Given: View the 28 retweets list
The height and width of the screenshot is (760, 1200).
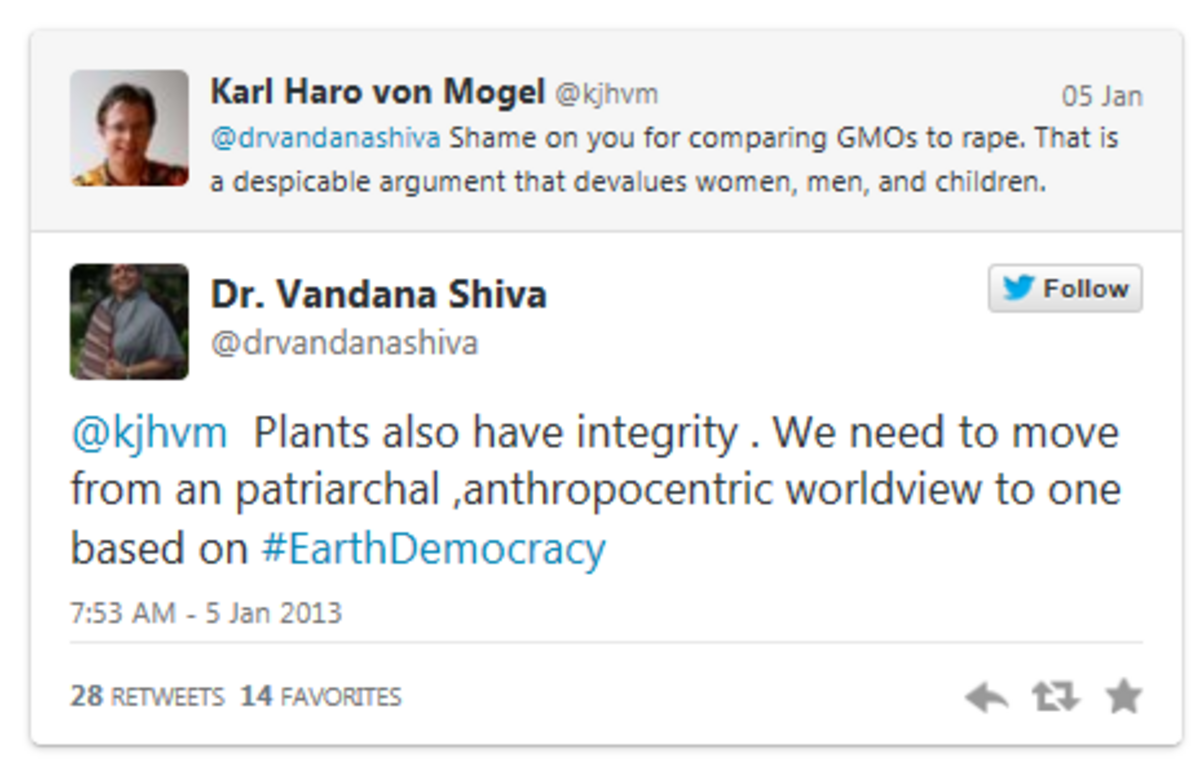Looking at the screenshot, I should pos(147,696).
